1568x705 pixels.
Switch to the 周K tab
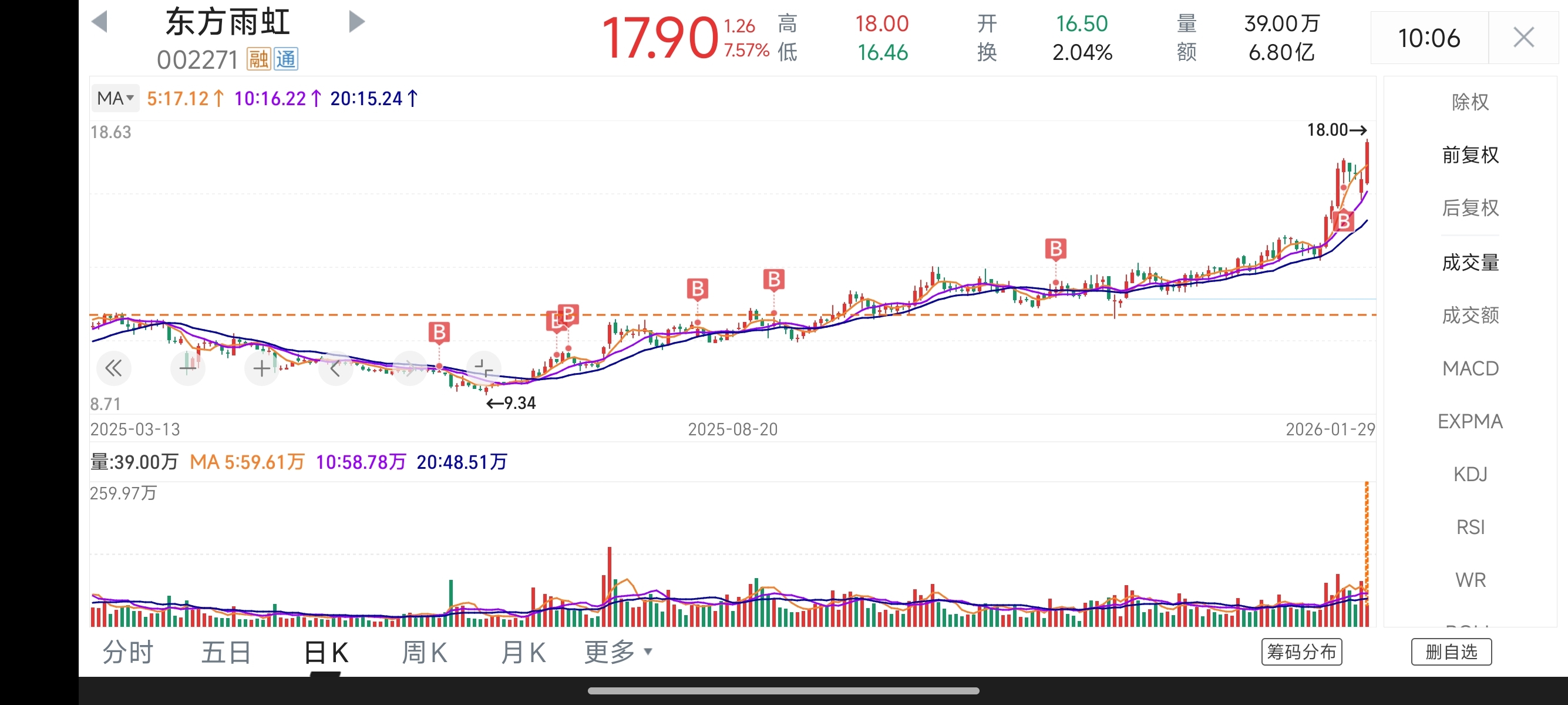tap(424, 652)
